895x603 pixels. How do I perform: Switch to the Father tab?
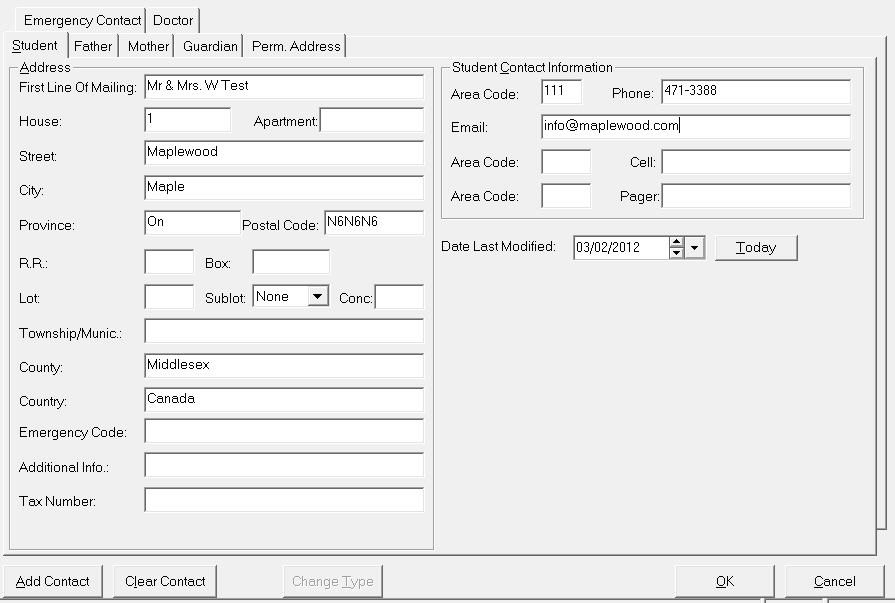click(x=93, y=46)
